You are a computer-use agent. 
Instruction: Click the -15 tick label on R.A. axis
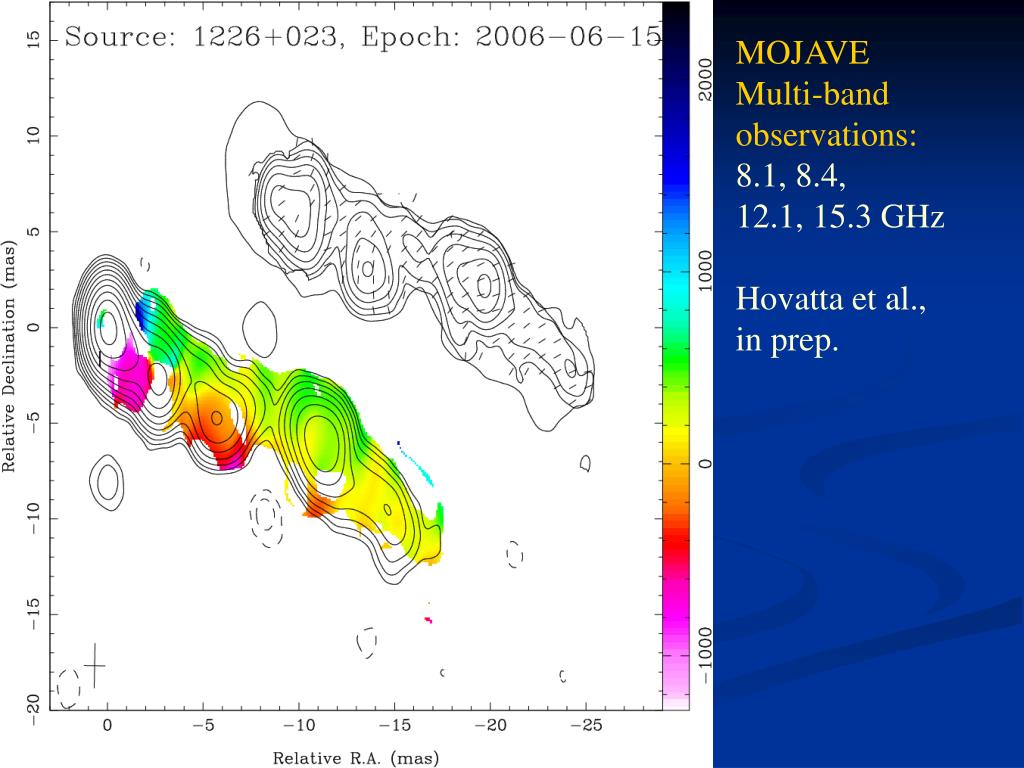394,725
